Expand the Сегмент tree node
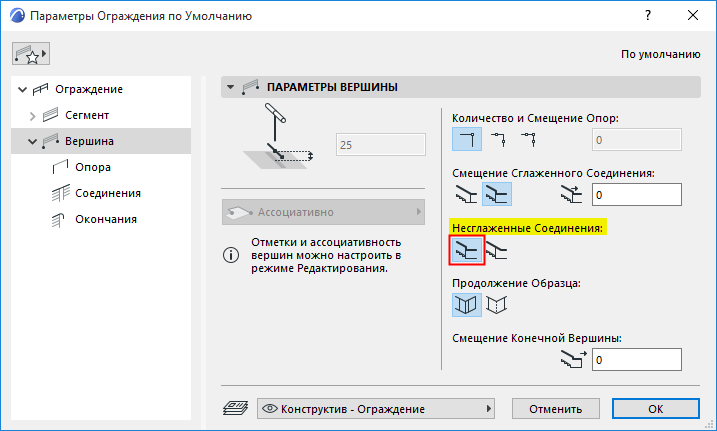 click(32, 116)
